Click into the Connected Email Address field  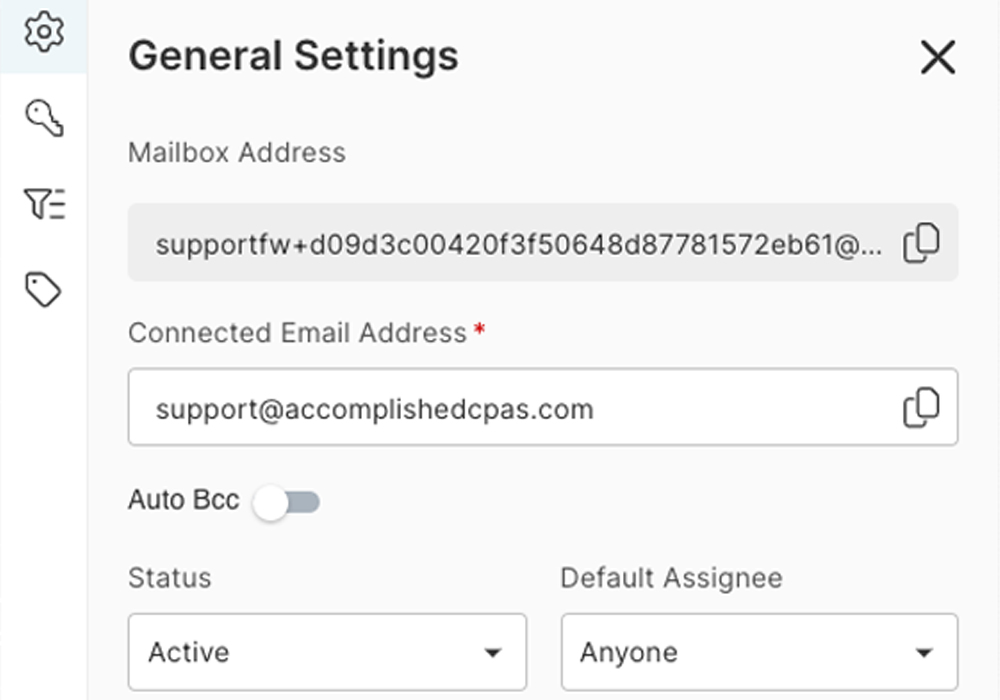[500, 408]
